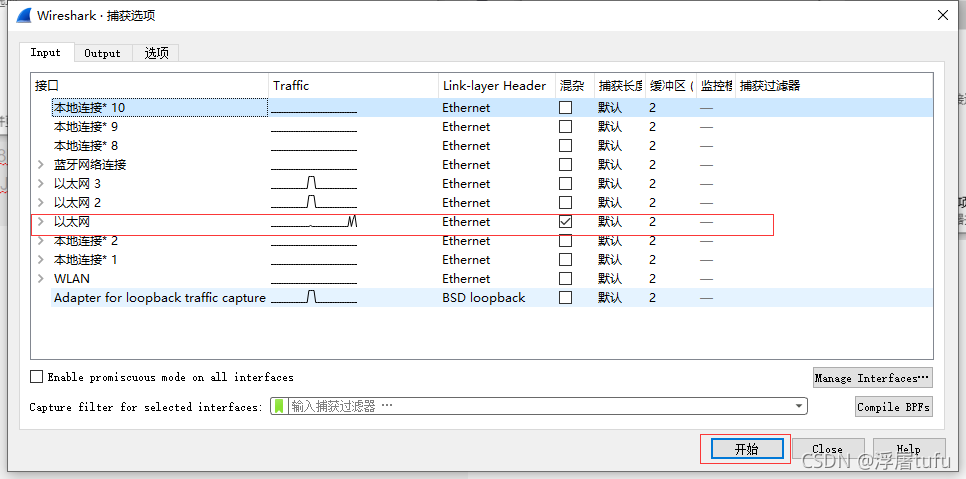Open Manage Interfaces dialog
Screen dimensions: 966x479
coord(872,378)
